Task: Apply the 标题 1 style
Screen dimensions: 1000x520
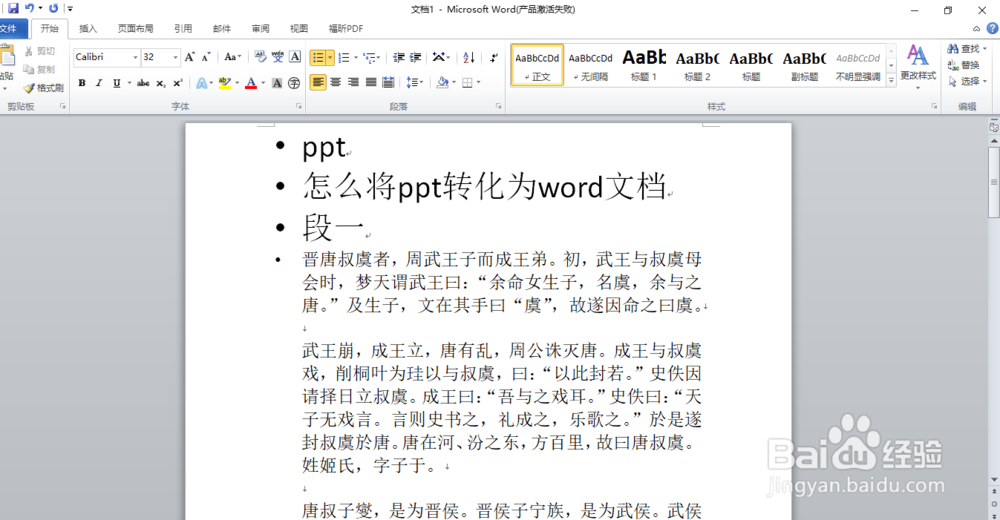Action: tap(644, 64)
